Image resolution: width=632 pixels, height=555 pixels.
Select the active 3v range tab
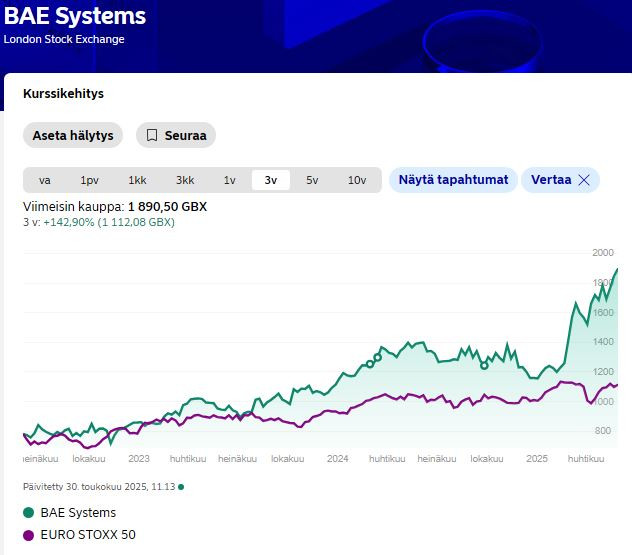pyautogui.click(x=271, y=180)
